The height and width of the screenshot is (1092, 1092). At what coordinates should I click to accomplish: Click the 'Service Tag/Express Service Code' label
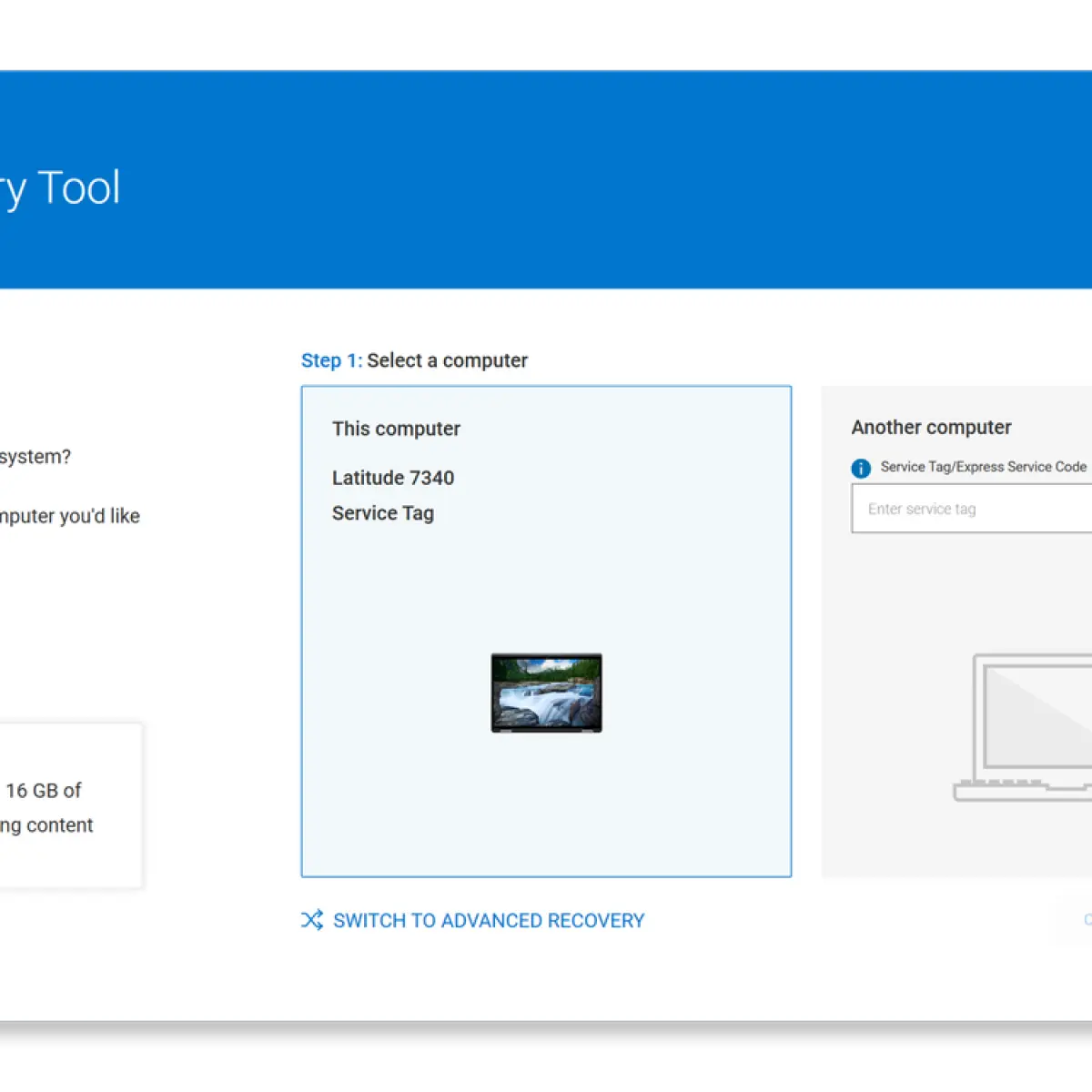(984, 467)
